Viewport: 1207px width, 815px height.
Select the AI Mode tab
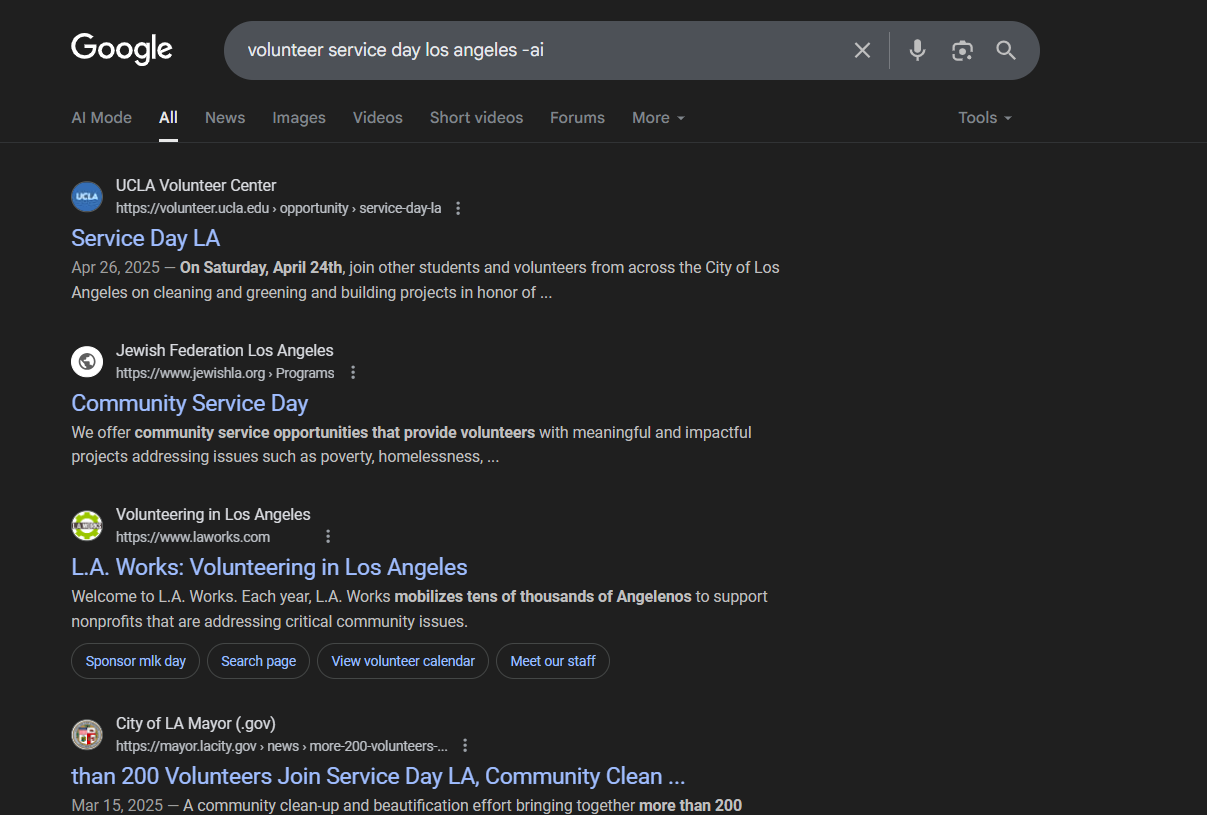[x=101, y=118]
